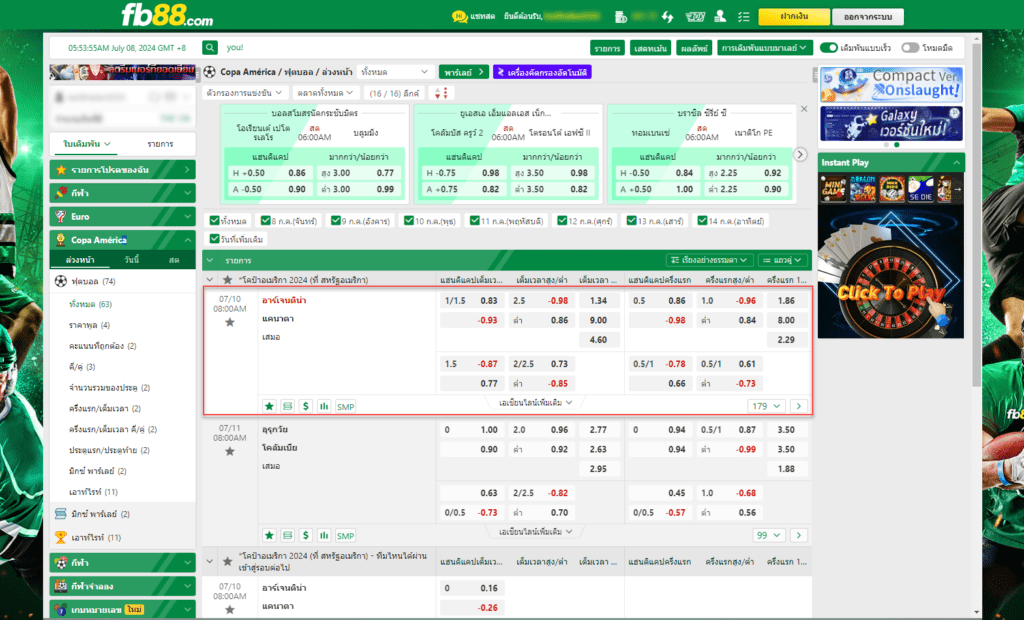Open the cash promotions icon in header

point(694,17)
